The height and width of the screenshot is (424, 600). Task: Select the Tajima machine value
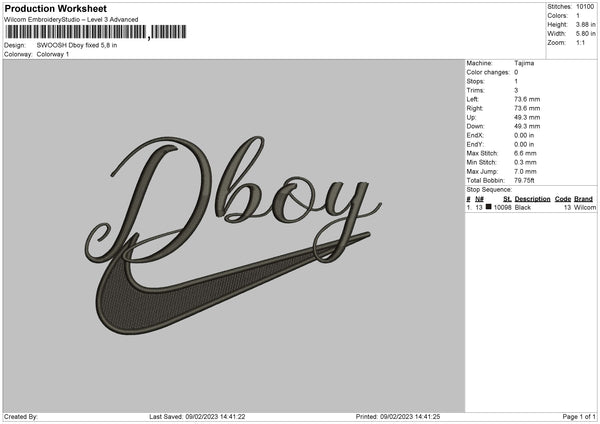[x=524, y=63]
